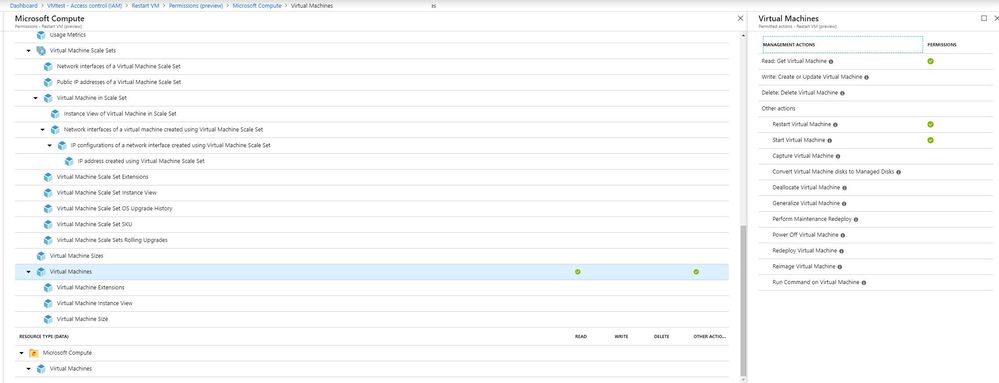This screenshot has height=383, width=999.
Task: Click the Virtual Machine Scale Set Extensions icon
Action: coord(48,177)
